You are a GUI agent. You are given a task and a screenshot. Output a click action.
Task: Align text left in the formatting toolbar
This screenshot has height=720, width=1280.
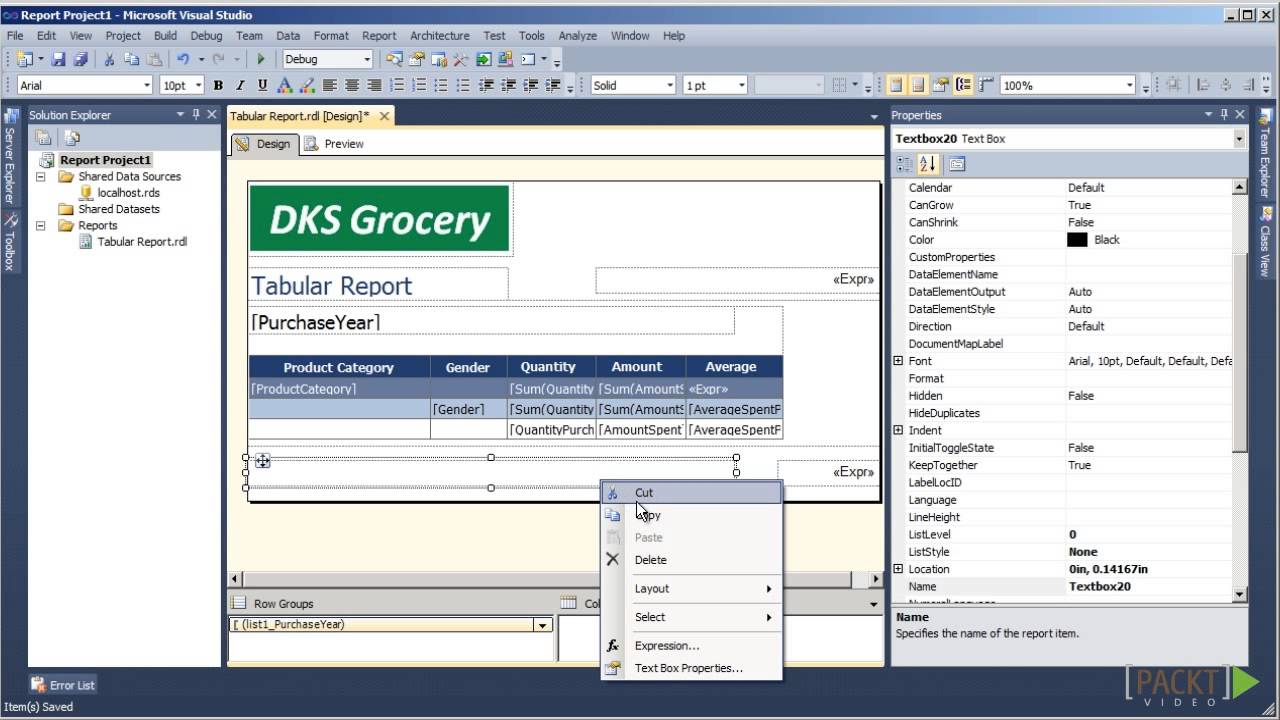tap(329, 86)
